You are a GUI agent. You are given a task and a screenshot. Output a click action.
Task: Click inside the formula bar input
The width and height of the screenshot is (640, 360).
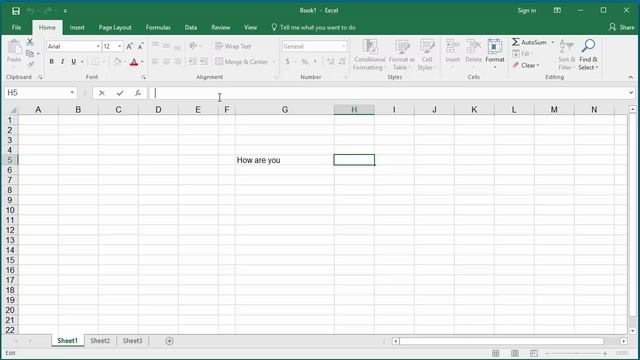388,93
